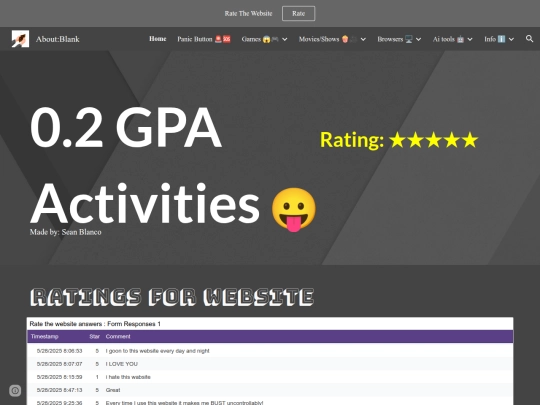
Task: Click the 8:47:13 timestamp cell
Action: point(59,390)
